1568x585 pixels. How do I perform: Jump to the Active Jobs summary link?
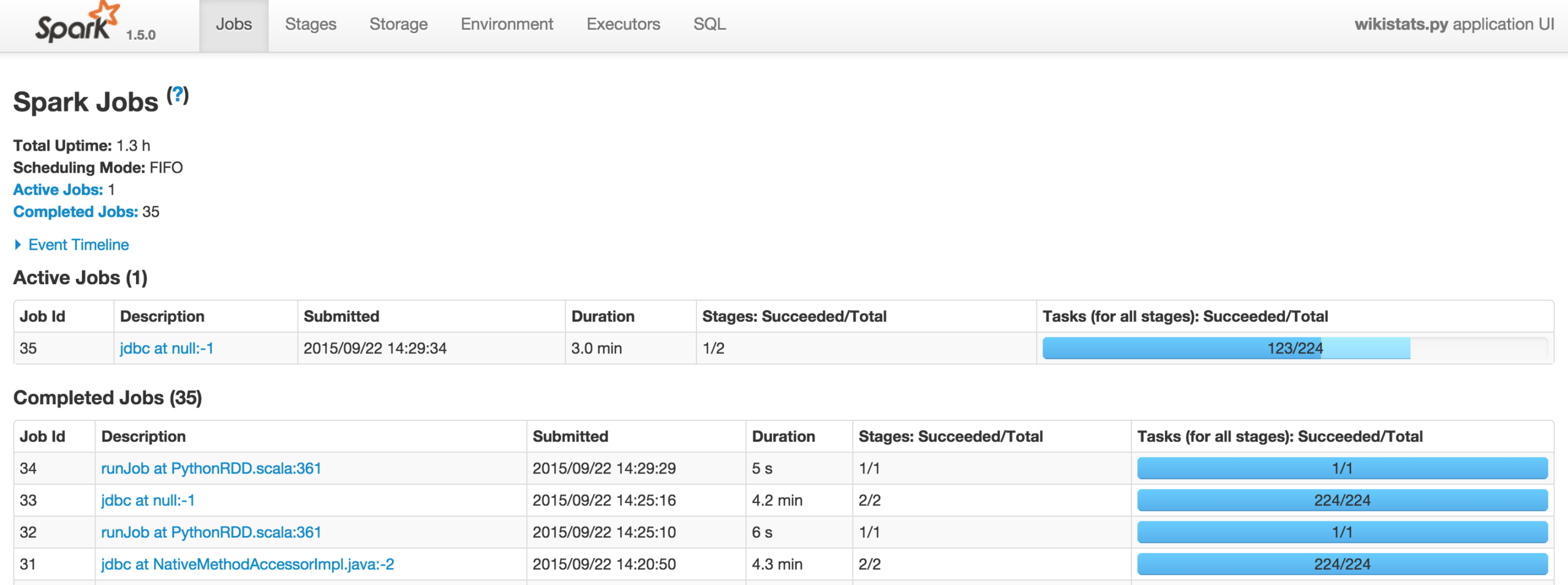(x=58, y=190)
